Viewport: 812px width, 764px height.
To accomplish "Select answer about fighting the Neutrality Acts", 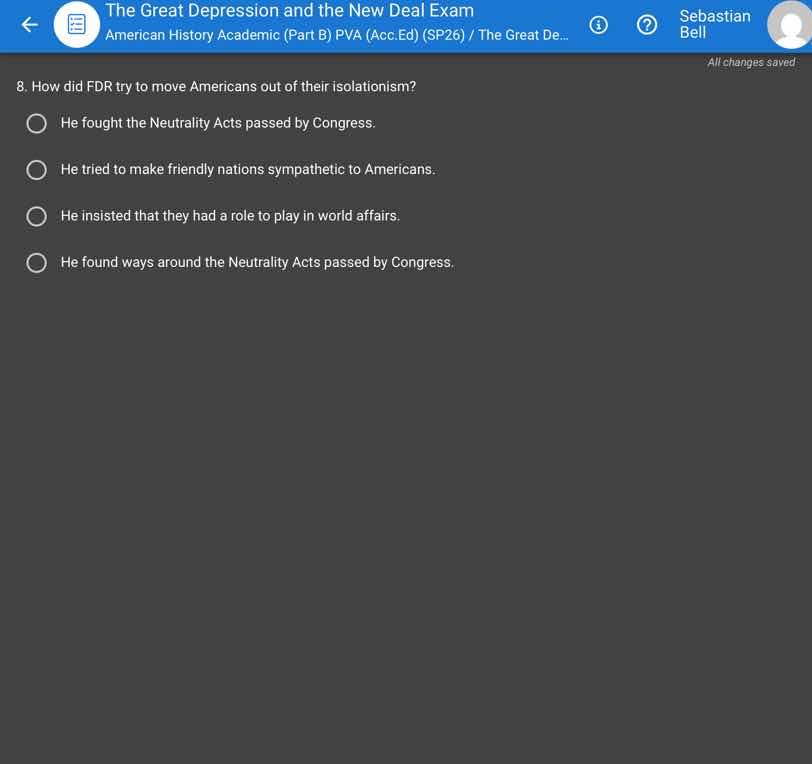I will pyautogui.click(x=37, y=123).
